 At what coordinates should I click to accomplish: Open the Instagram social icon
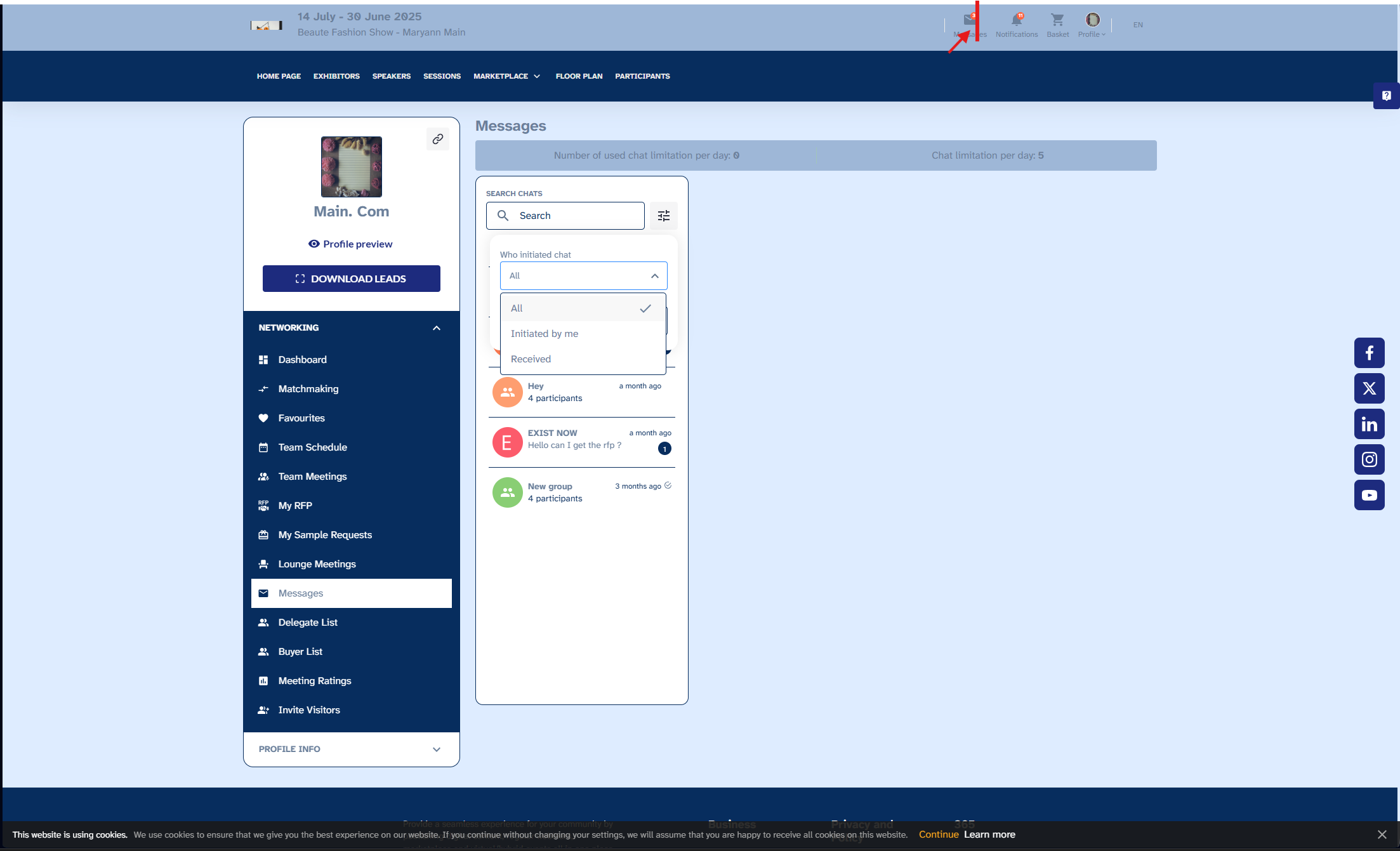(x=1369, y=459)
